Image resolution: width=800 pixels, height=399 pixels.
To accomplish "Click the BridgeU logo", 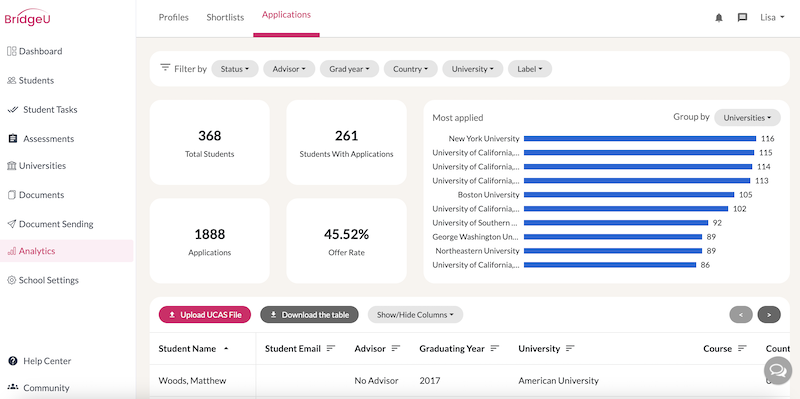I will point(28,17).
